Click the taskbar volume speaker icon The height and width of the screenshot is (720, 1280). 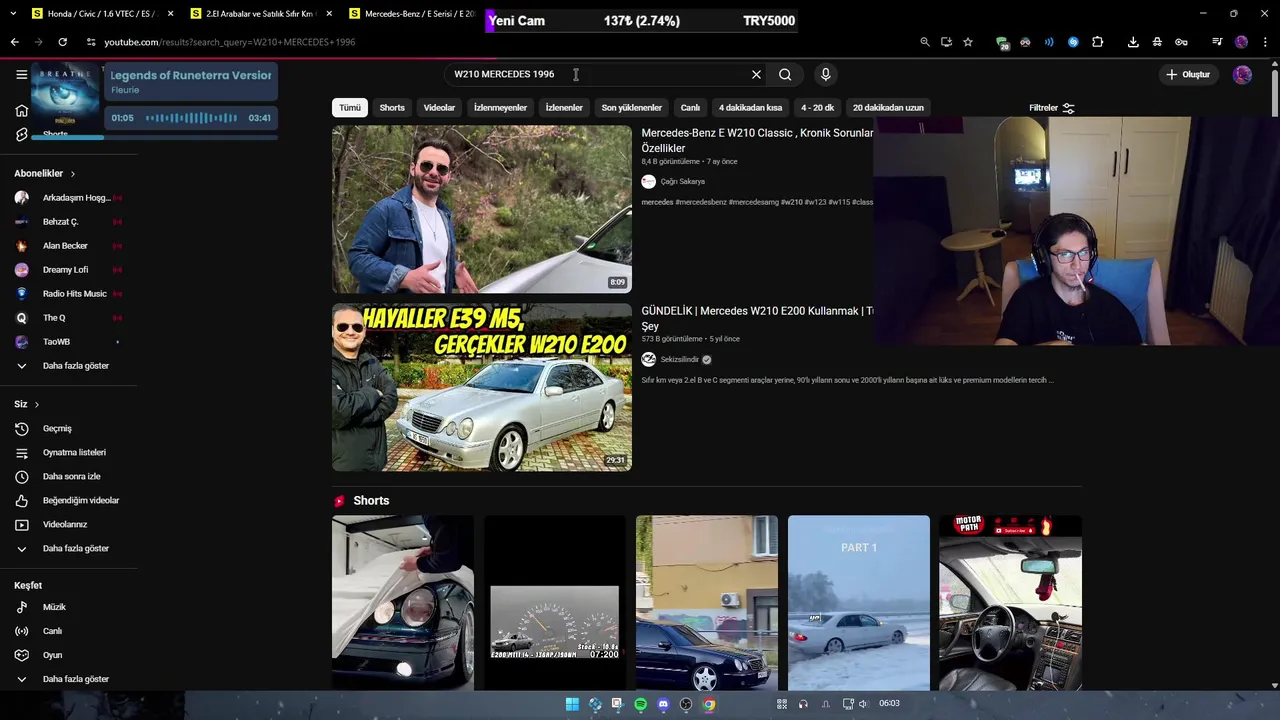tap(863, 704)
